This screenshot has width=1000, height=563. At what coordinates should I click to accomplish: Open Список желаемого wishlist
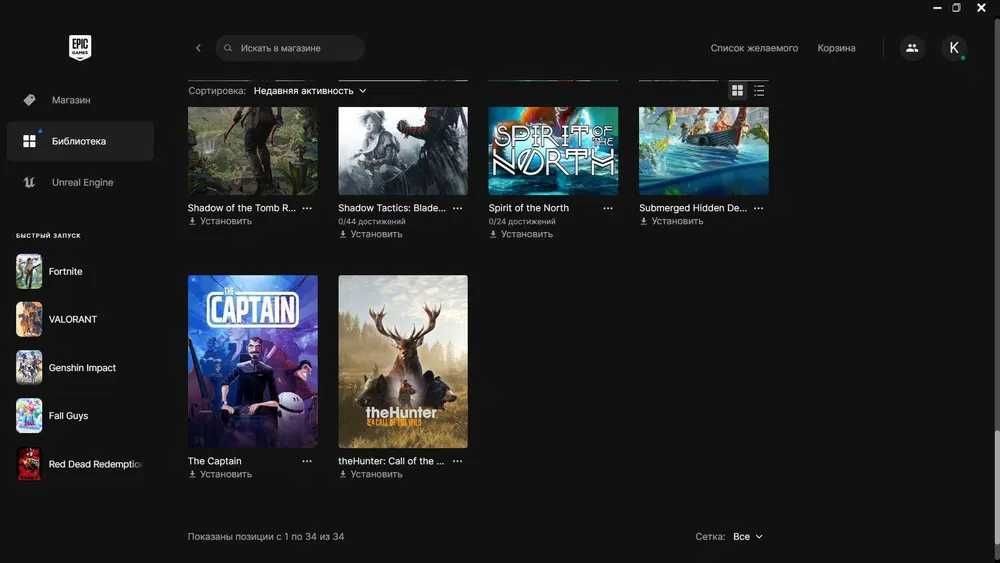click(754, 48)
